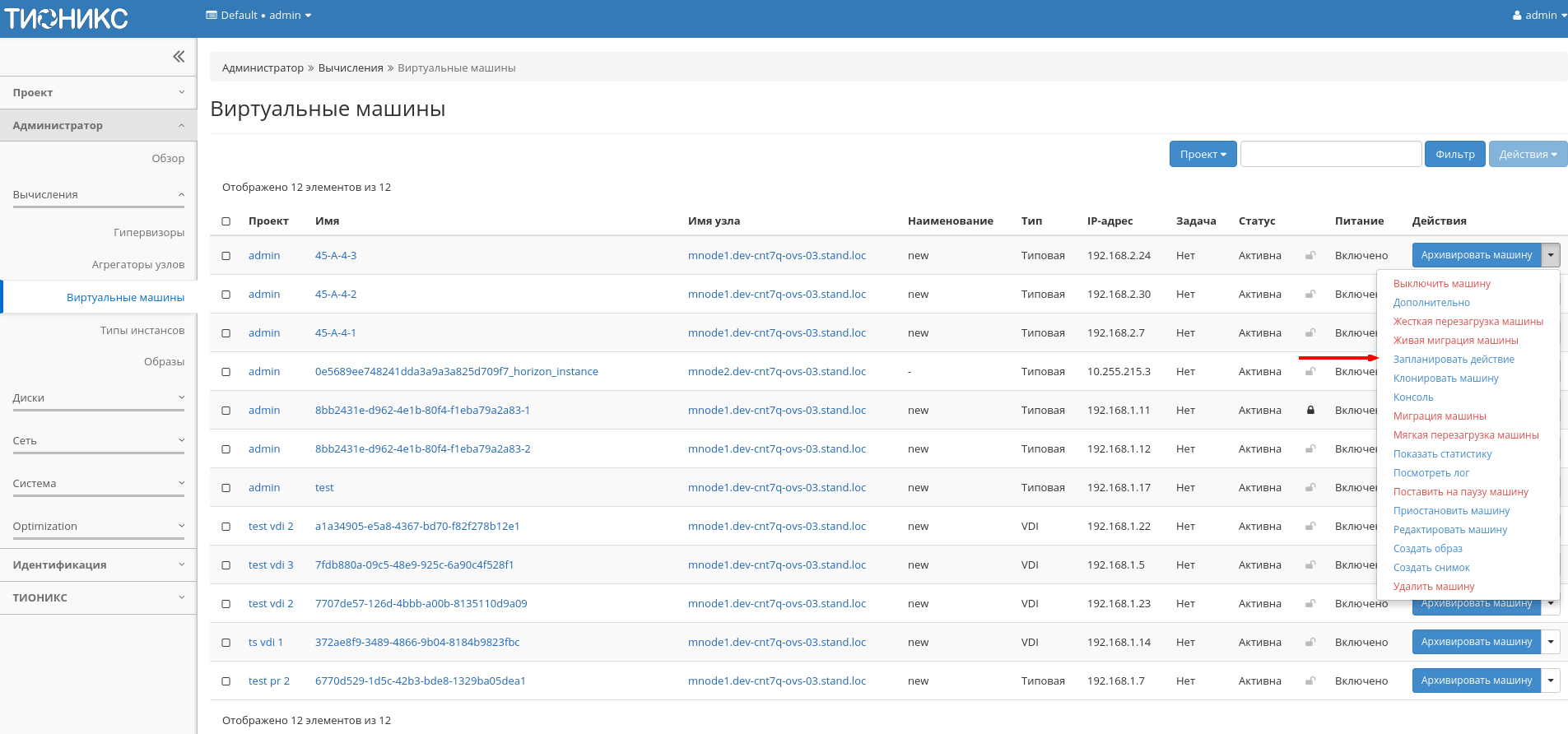Screen dimensions: 1568x734
Task: Choose Запланировать действие from the menu
Action: pyautogui.click(x=1454, y=360)
